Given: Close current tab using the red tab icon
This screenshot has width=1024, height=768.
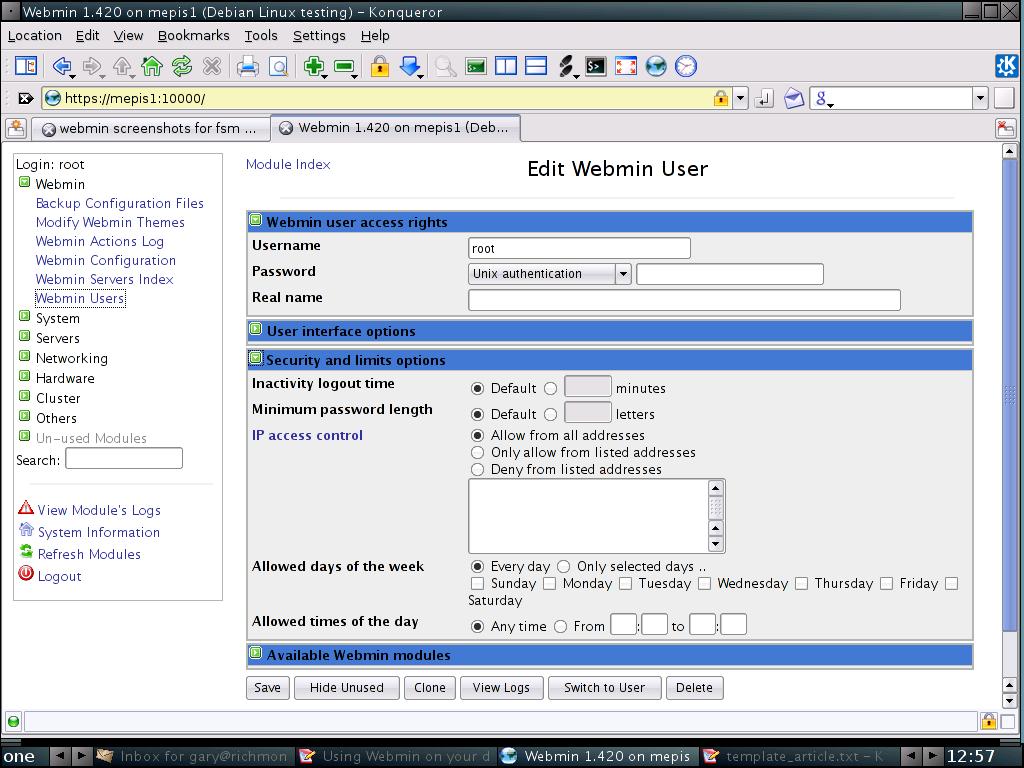Looking at the screenshot, I should pos(1006,128).
